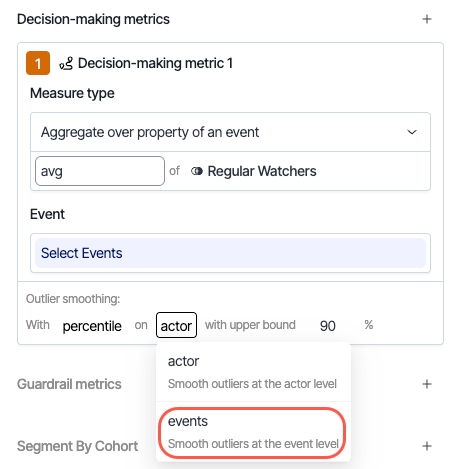Viewport: 451px width, 469px height.
Task: Expand the Measure type dropdown chevron
Action: click(x=412, y=132)
